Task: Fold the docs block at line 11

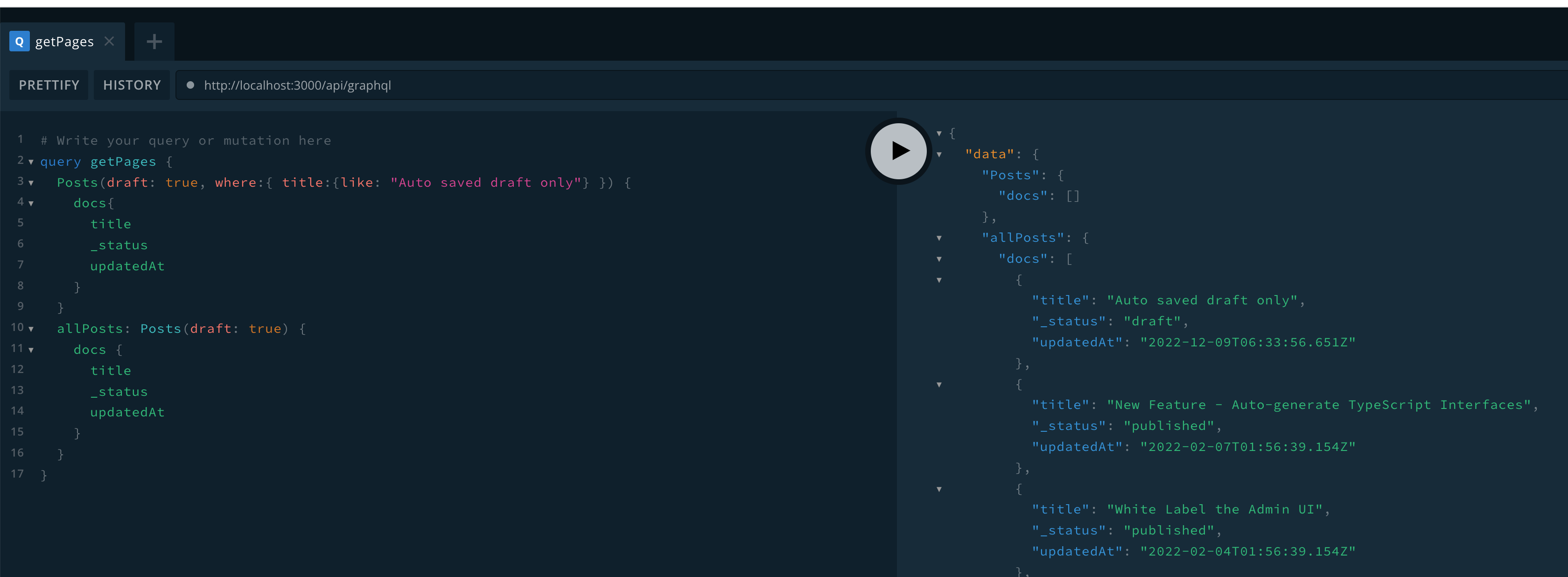Action: (x=31, y=351)
